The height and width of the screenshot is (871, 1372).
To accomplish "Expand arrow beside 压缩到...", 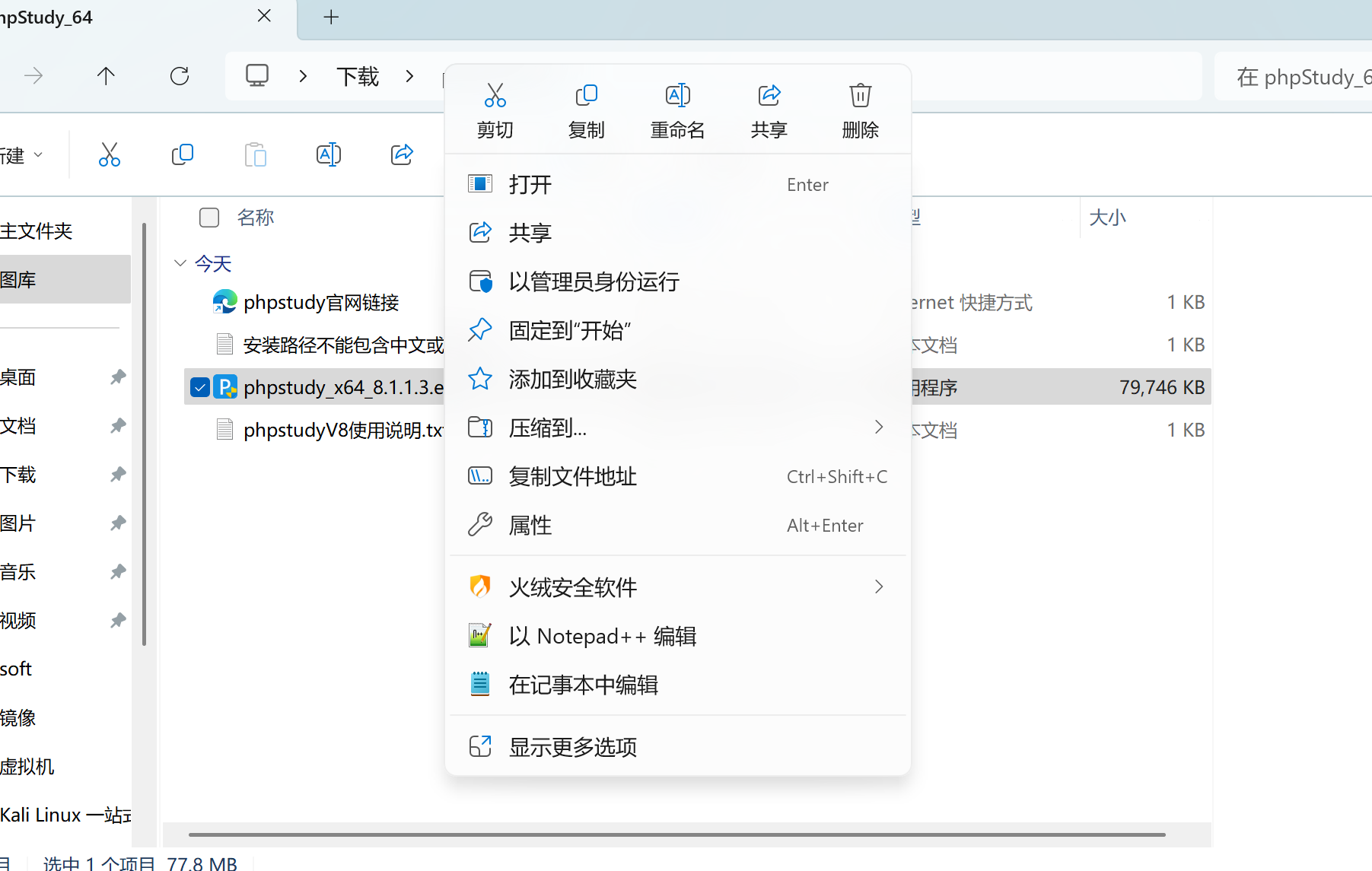I will [x=879, y=428].
